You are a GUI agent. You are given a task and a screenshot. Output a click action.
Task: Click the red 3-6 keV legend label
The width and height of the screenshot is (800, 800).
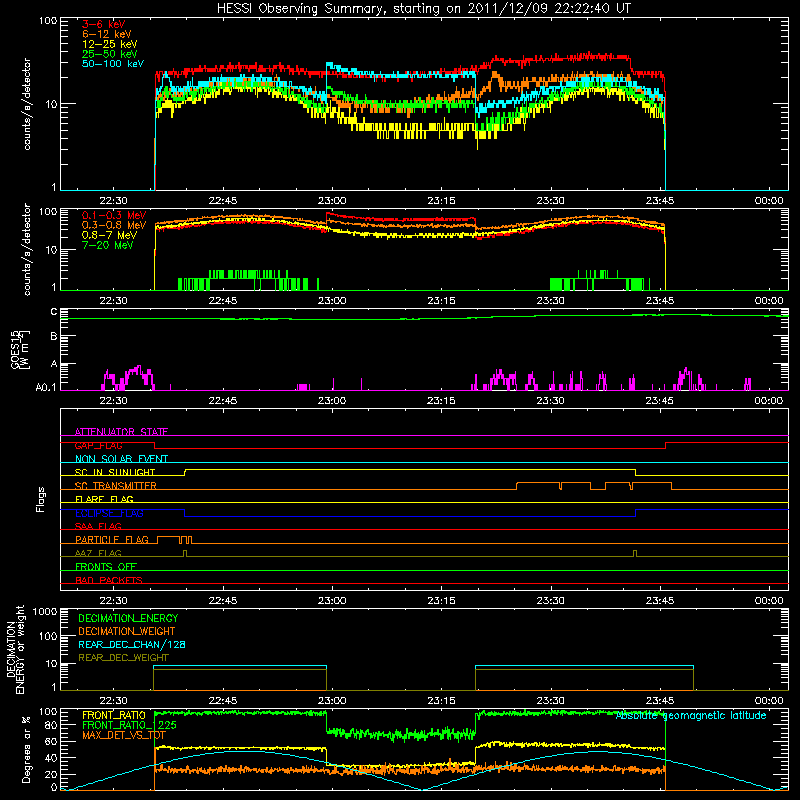[104, 24]
